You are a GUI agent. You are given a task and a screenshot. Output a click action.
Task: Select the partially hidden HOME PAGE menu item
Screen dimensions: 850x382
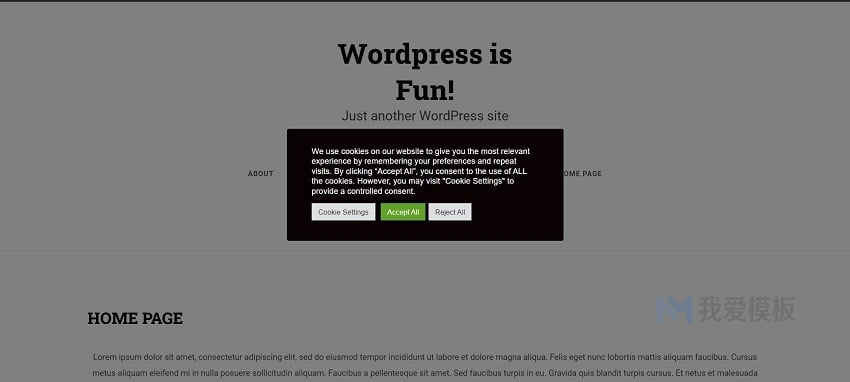583,174
